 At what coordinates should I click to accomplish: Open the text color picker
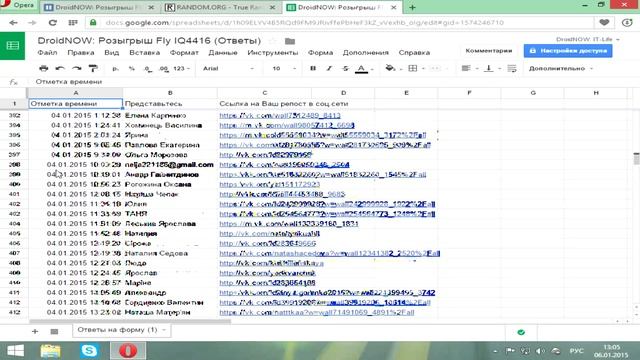click(362, 69)
